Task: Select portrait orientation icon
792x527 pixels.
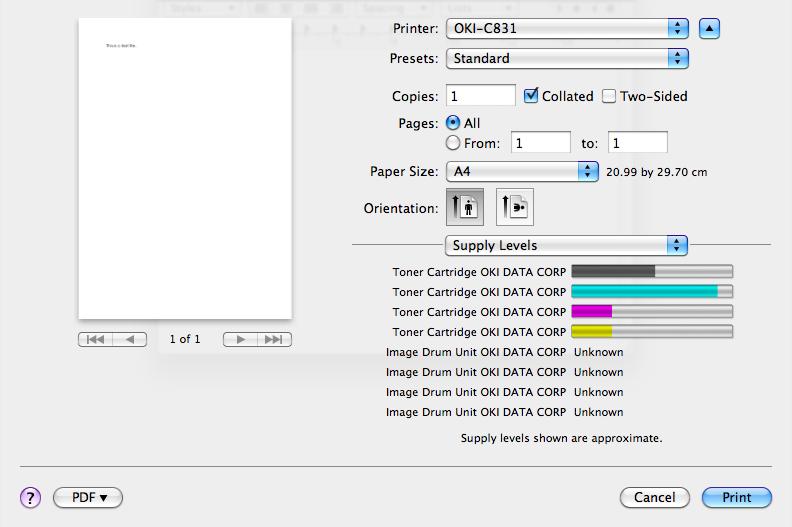Action: pyautogui.click(x=465, y=207)
